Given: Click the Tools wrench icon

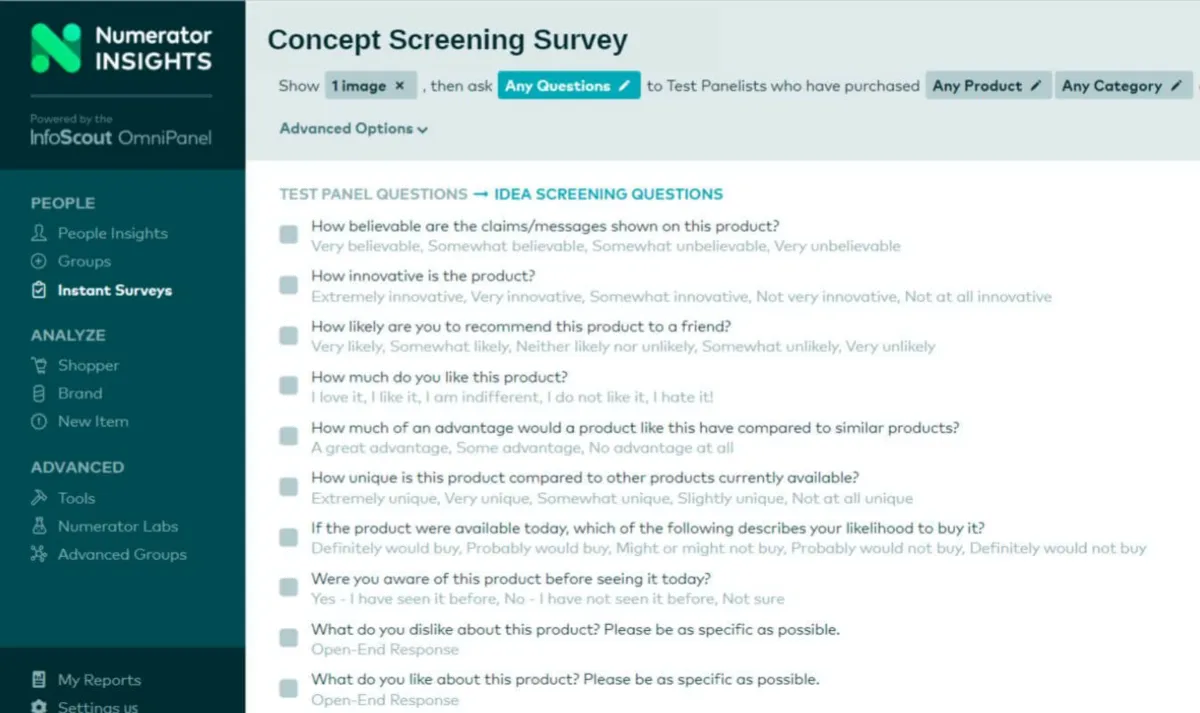Looking at the screenshot, I should (39, 497).
